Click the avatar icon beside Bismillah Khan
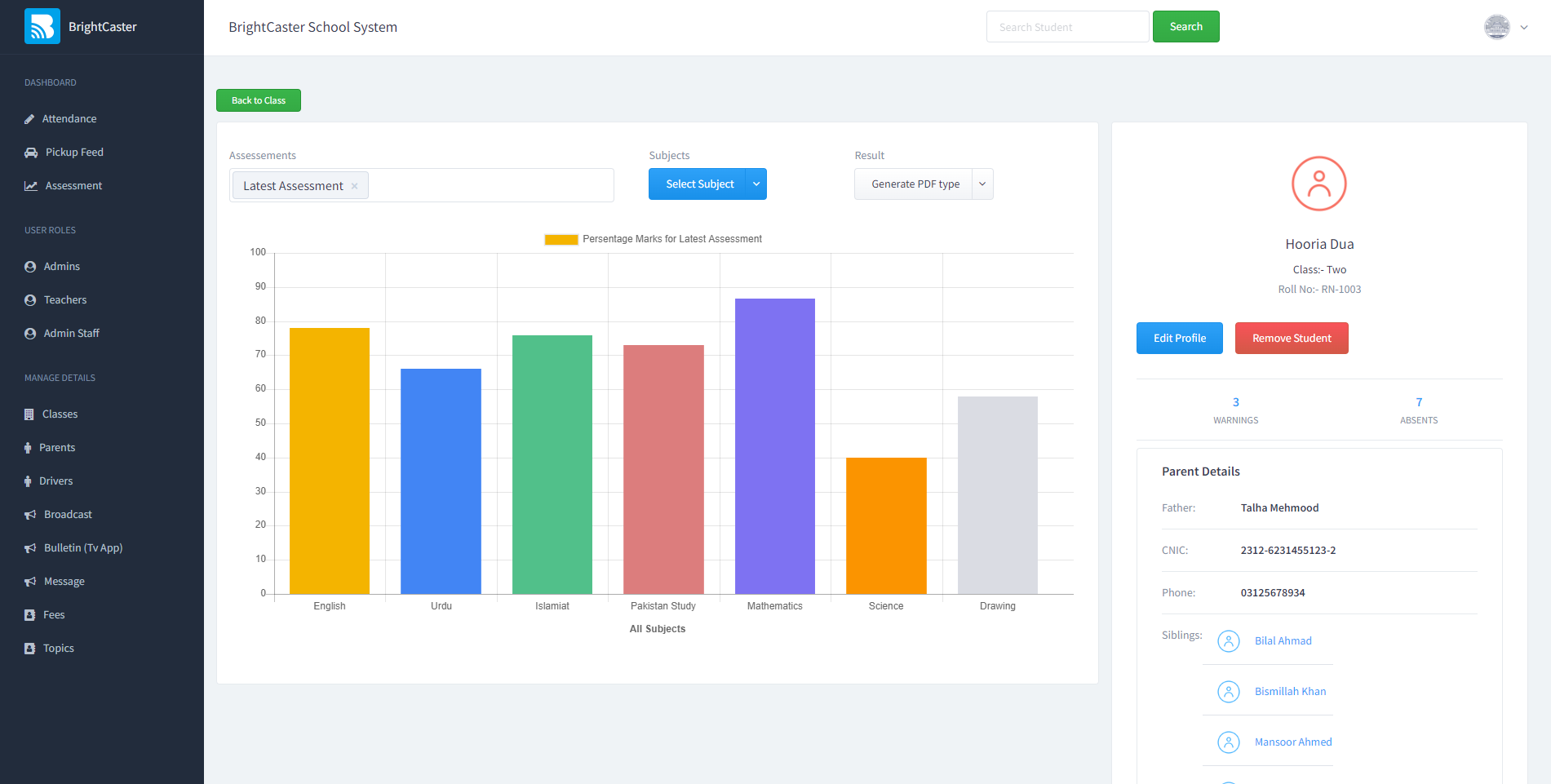This screenshot has width=1551, height=784. [x=1229, y=692]
